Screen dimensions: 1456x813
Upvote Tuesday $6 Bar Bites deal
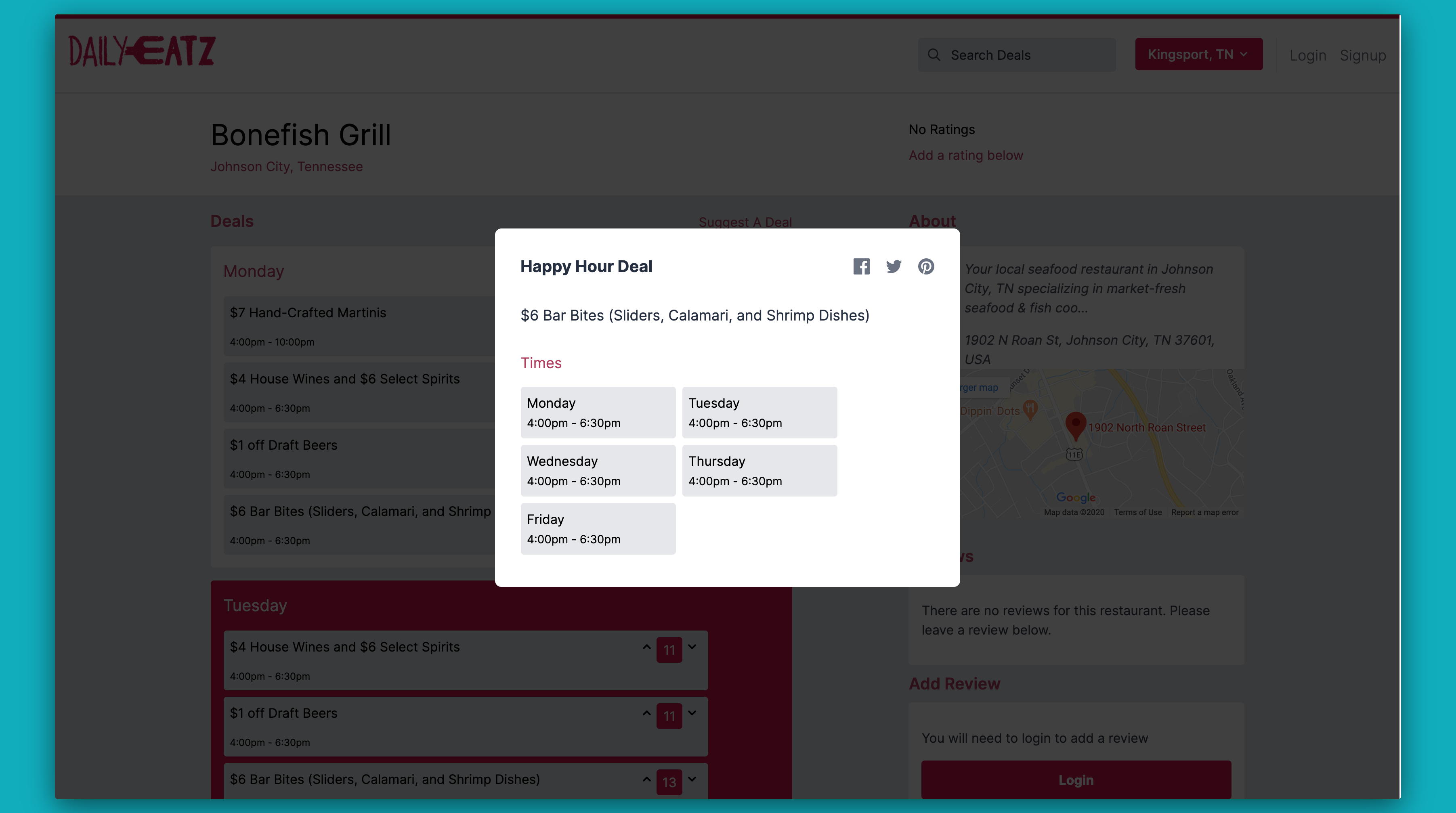646,779
